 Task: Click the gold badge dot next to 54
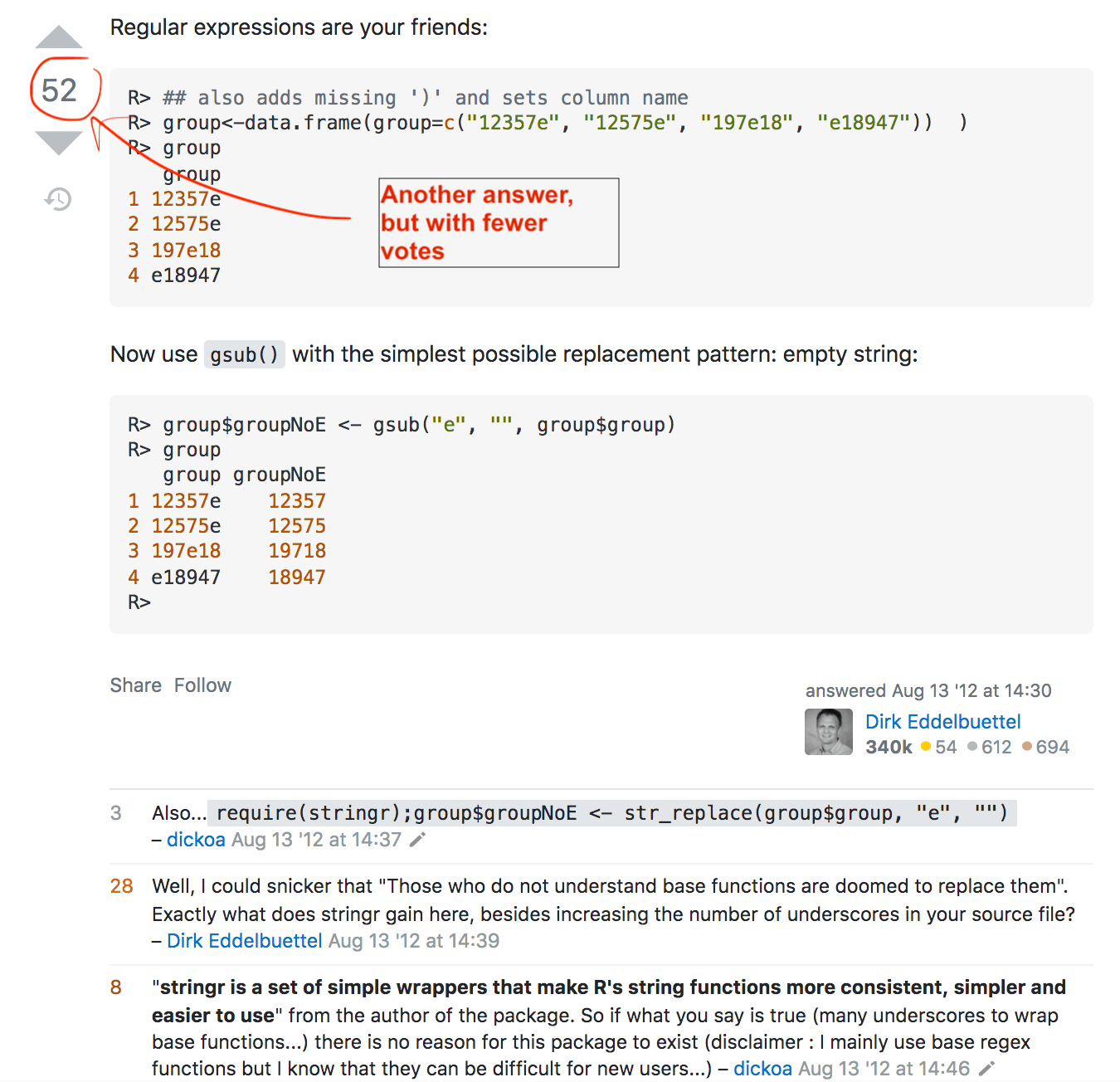coord(927,747)
